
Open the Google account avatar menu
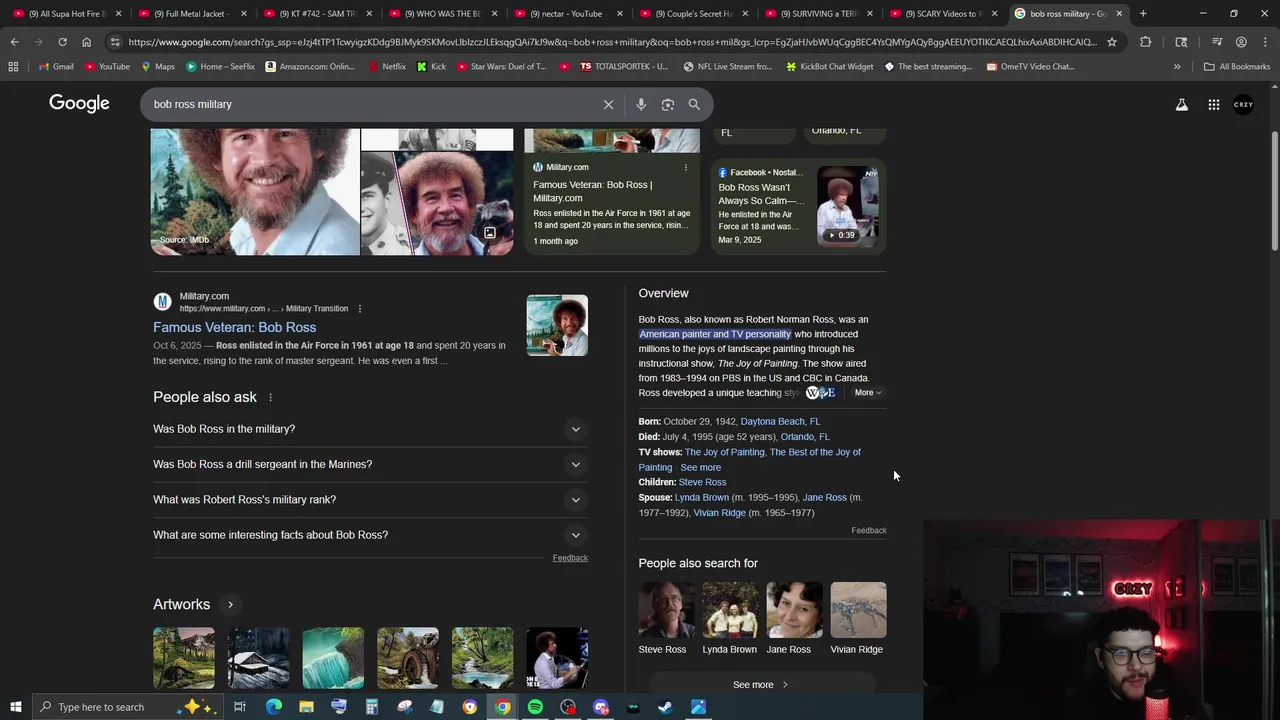coord(1243,104)
